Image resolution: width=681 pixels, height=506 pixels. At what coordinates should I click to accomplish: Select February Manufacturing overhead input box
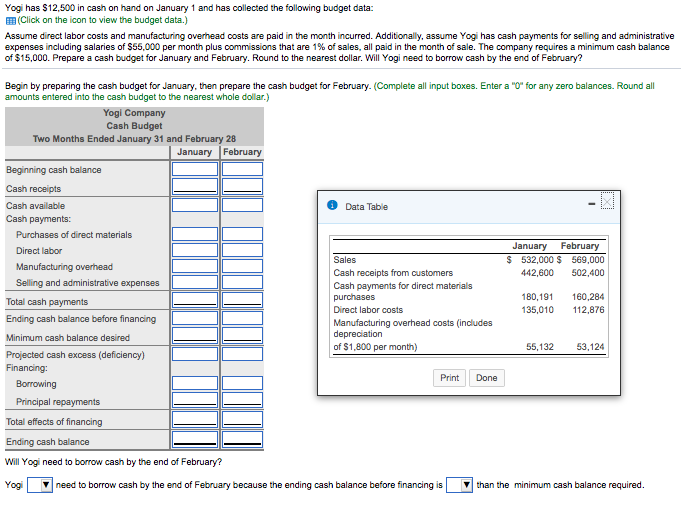[x=242, y=266]
